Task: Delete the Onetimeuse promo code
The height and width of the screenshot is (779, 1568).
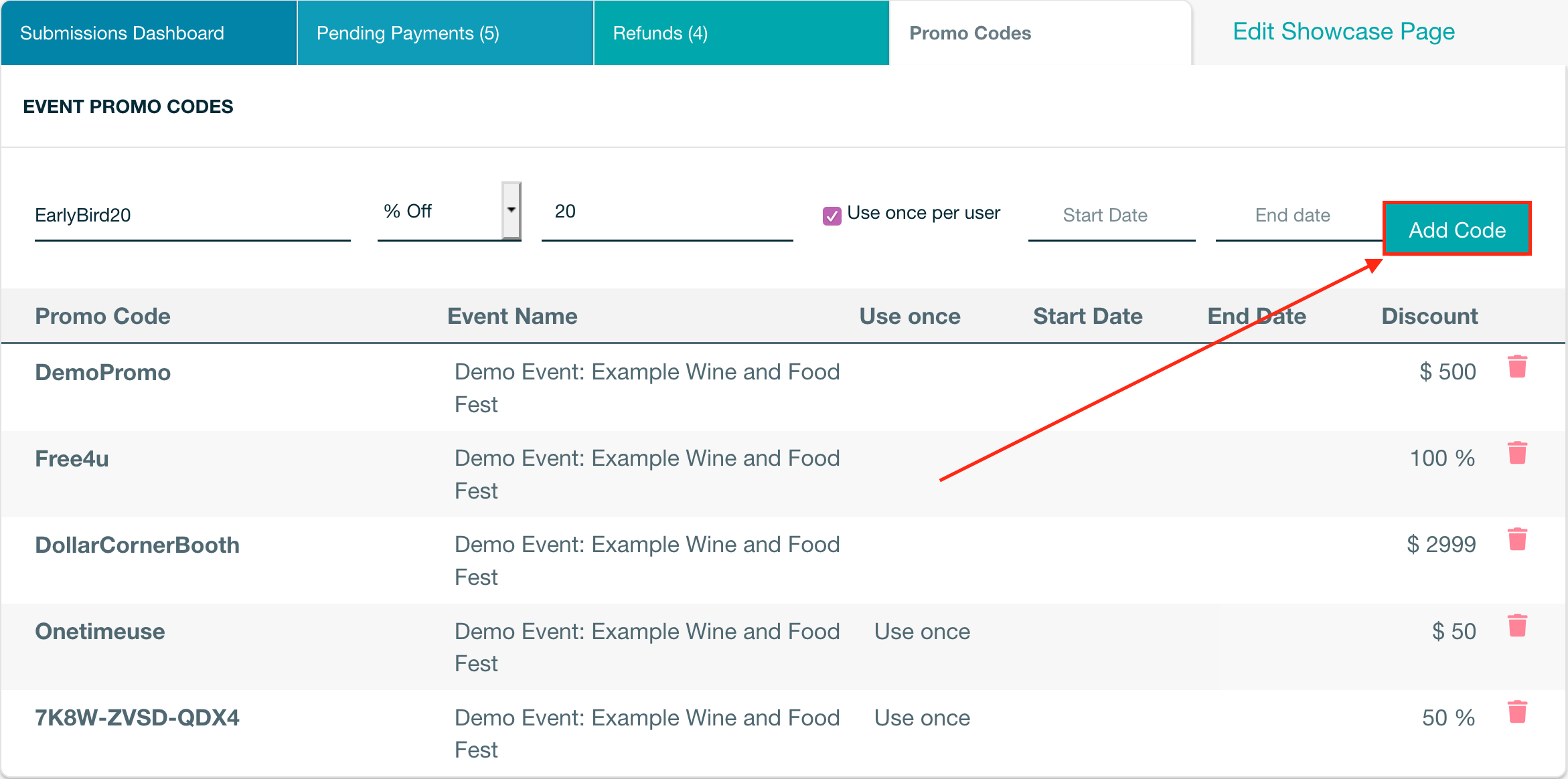Action: pyautogui.click(x=1517, y=626)
